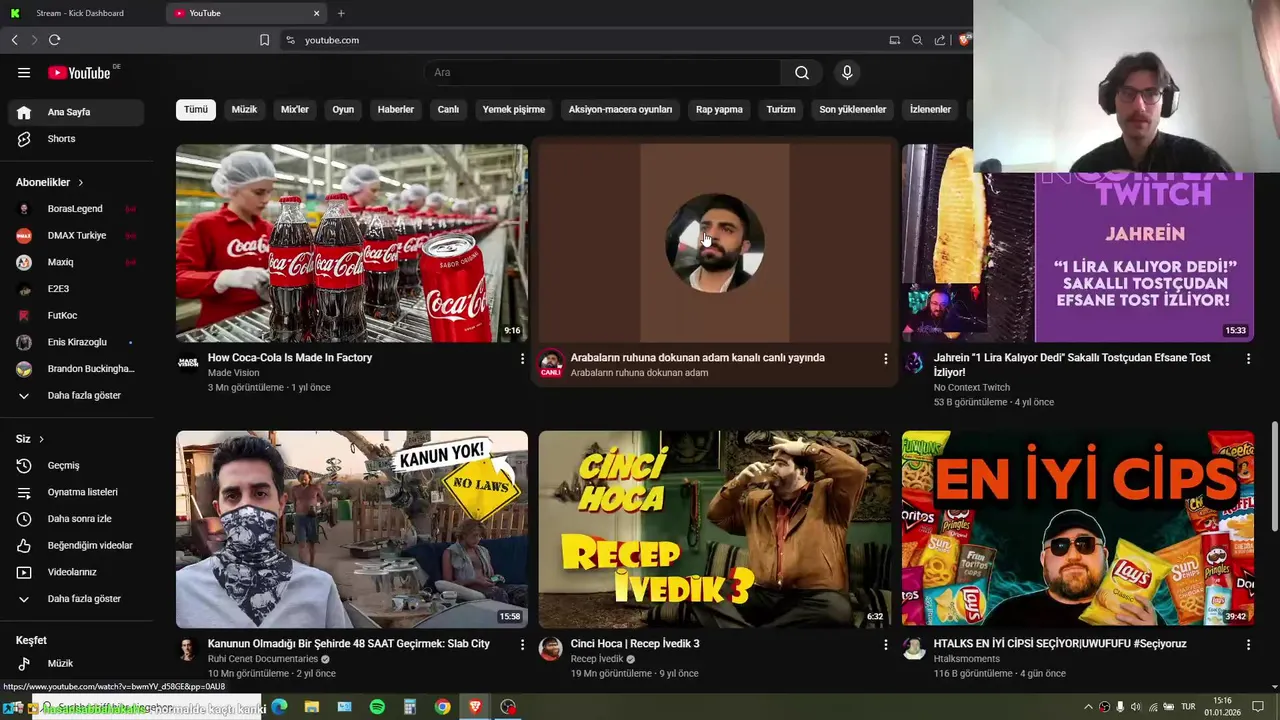Open options menu for Arabaların ruhuna live video
This screenshot has height=720, width=1280.
[x=885, y=358]
